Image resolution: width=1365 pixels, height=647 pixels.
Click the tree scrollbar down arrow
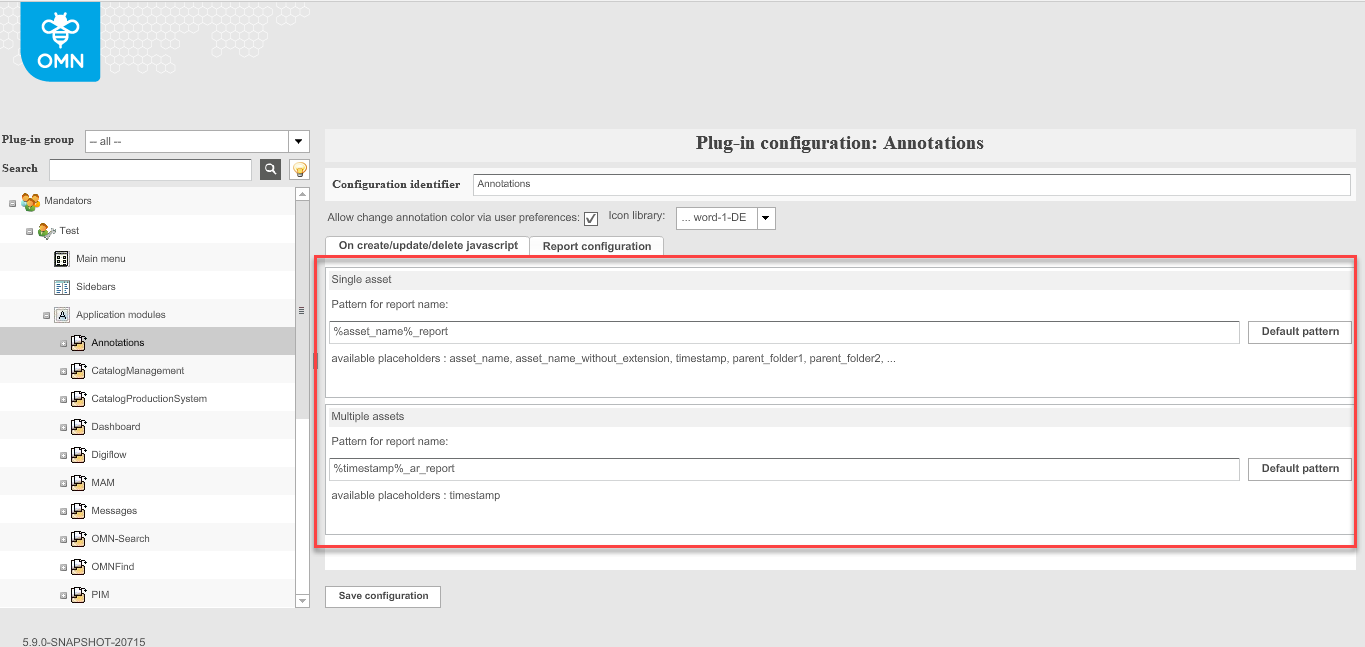click(302, 601)
